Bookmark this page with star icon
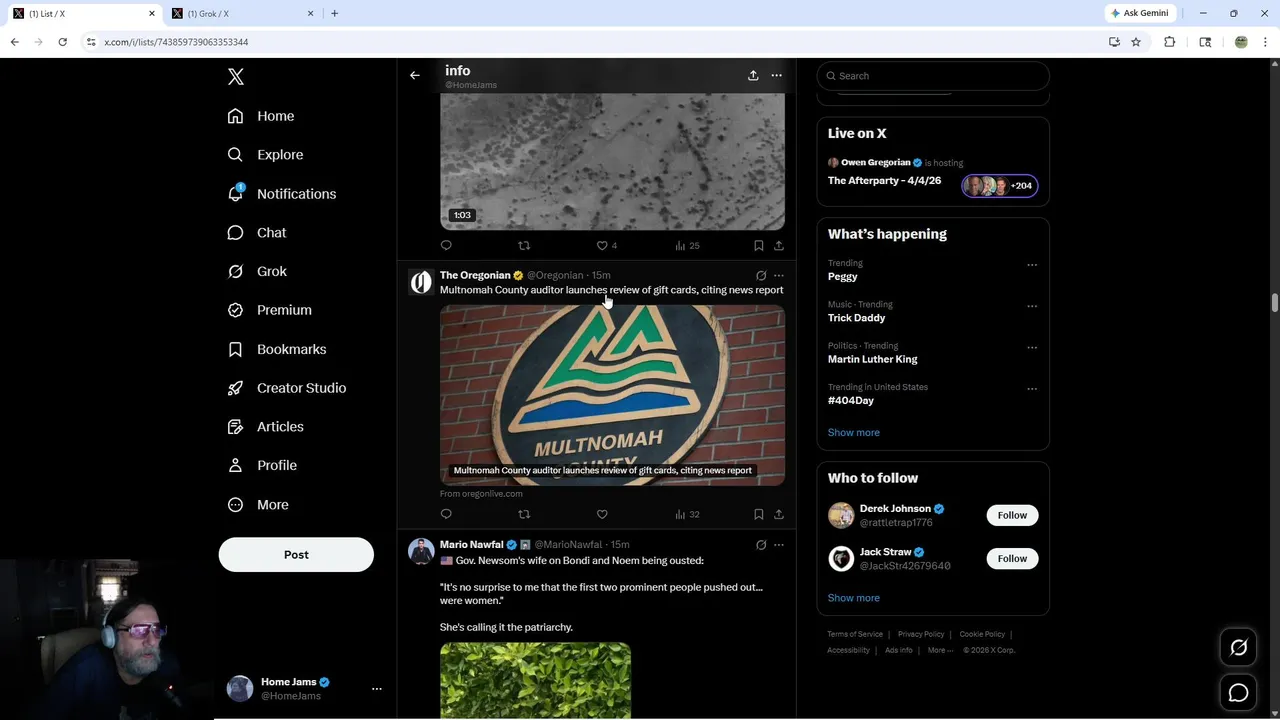This screenshot has width=1280, height=720. tap(1136, 42)
